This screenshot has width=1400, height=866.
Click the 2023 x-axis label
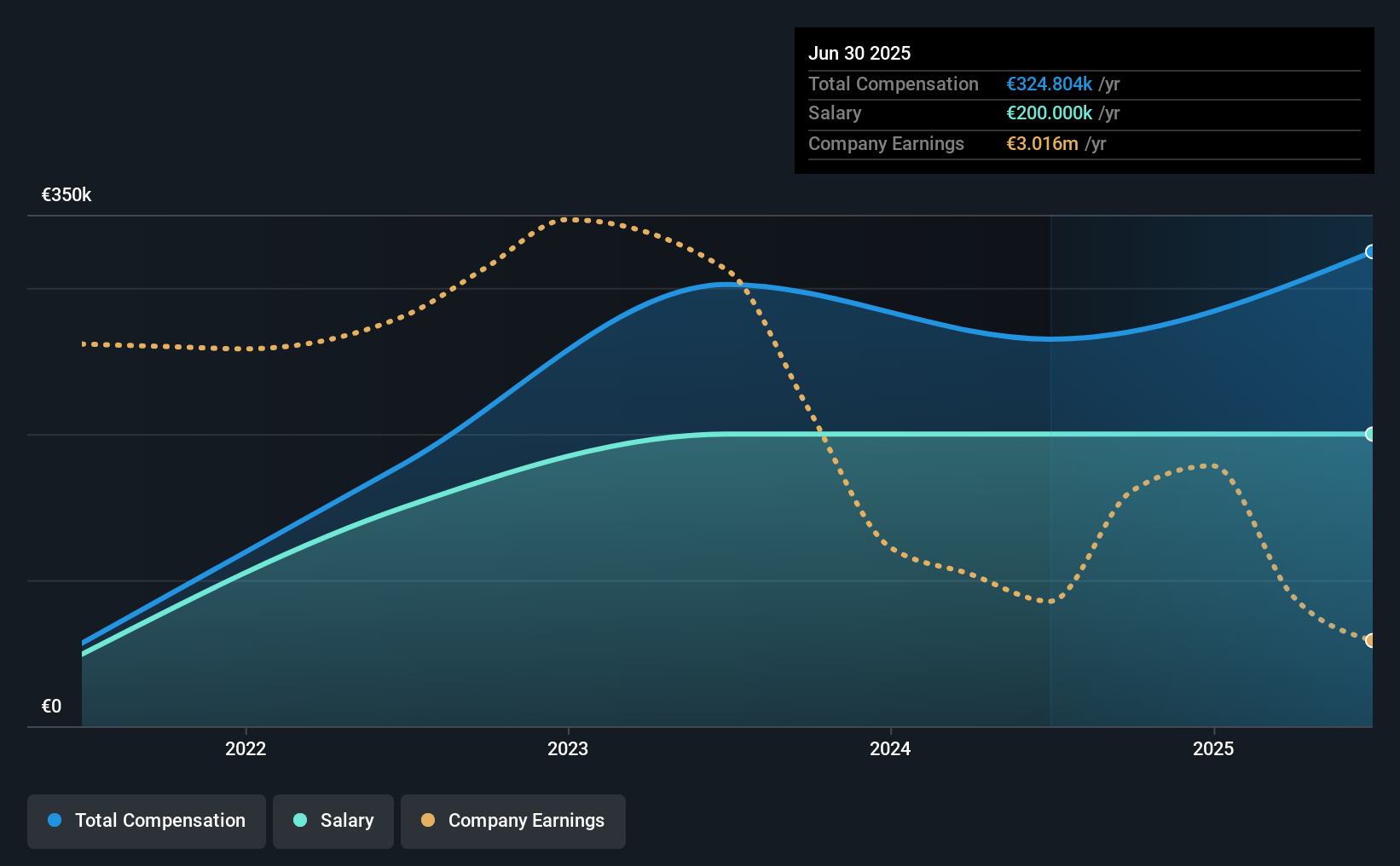tap(568, 748)
